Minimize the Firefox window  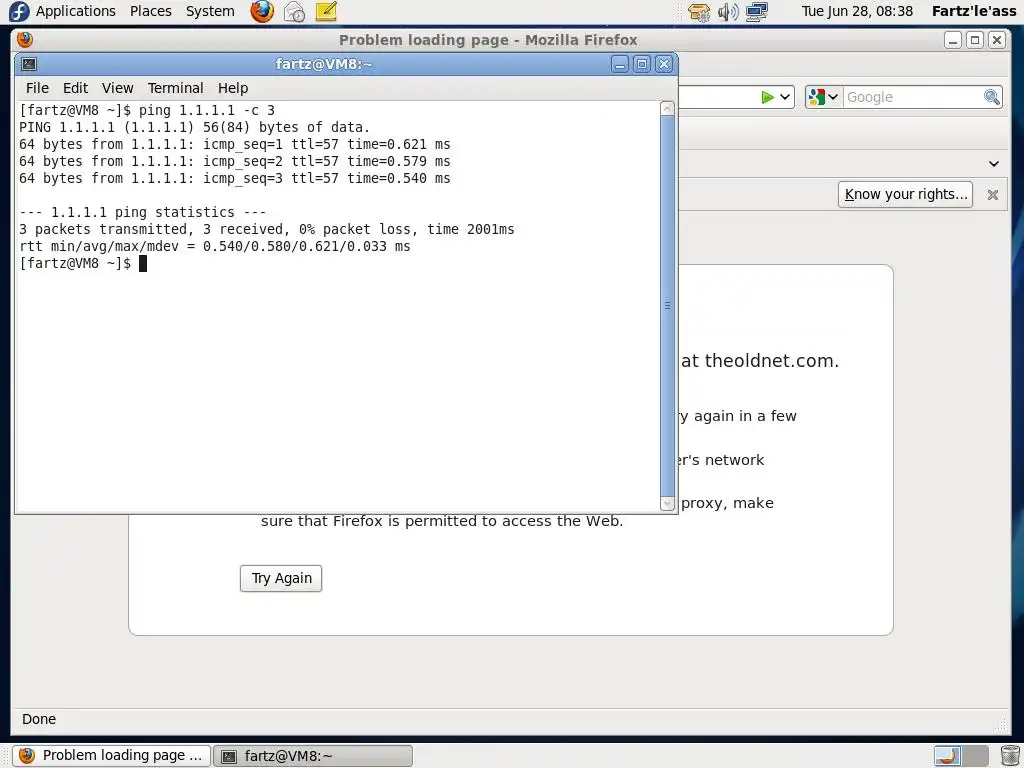coord(953,40)
